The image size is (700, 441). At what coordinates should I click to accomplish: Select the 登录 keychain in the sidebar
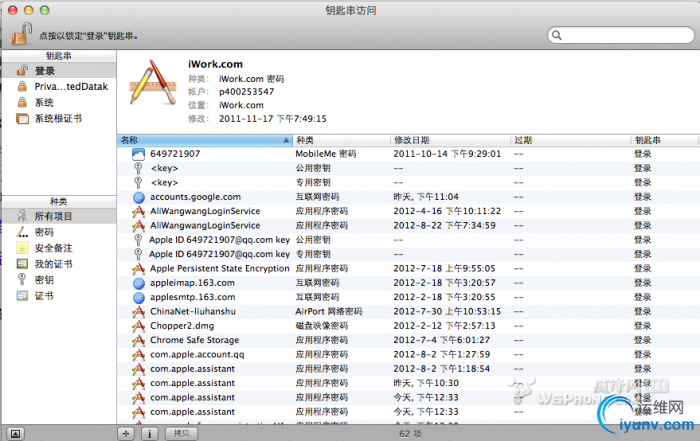pyautogui.click(x=59, y=71)
